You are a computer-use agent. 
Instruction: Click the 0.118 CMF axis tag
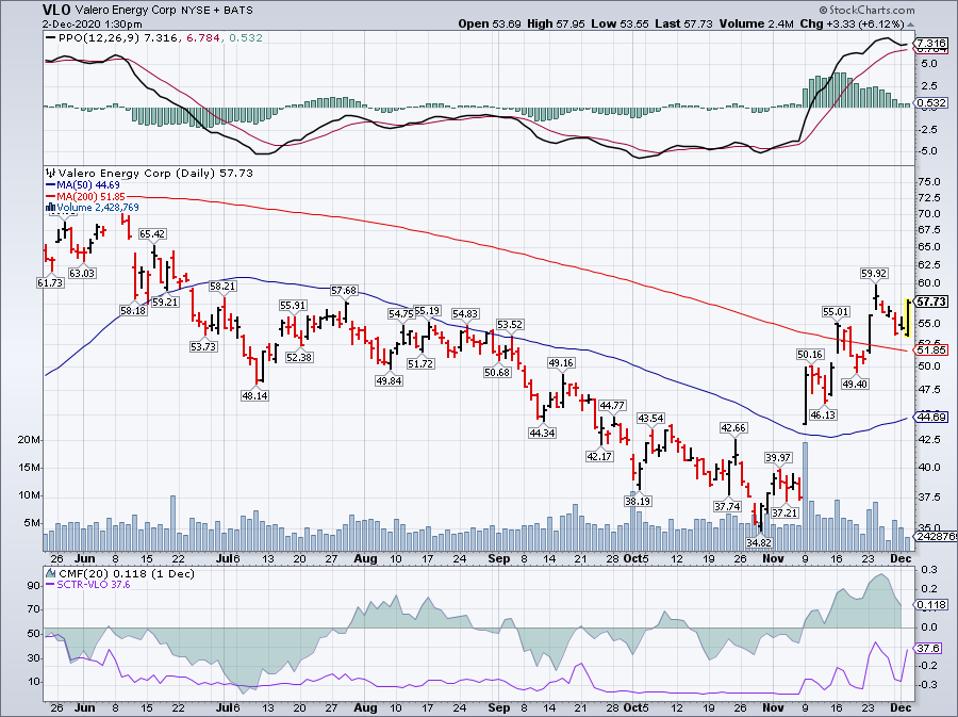(x=933, y=605)
